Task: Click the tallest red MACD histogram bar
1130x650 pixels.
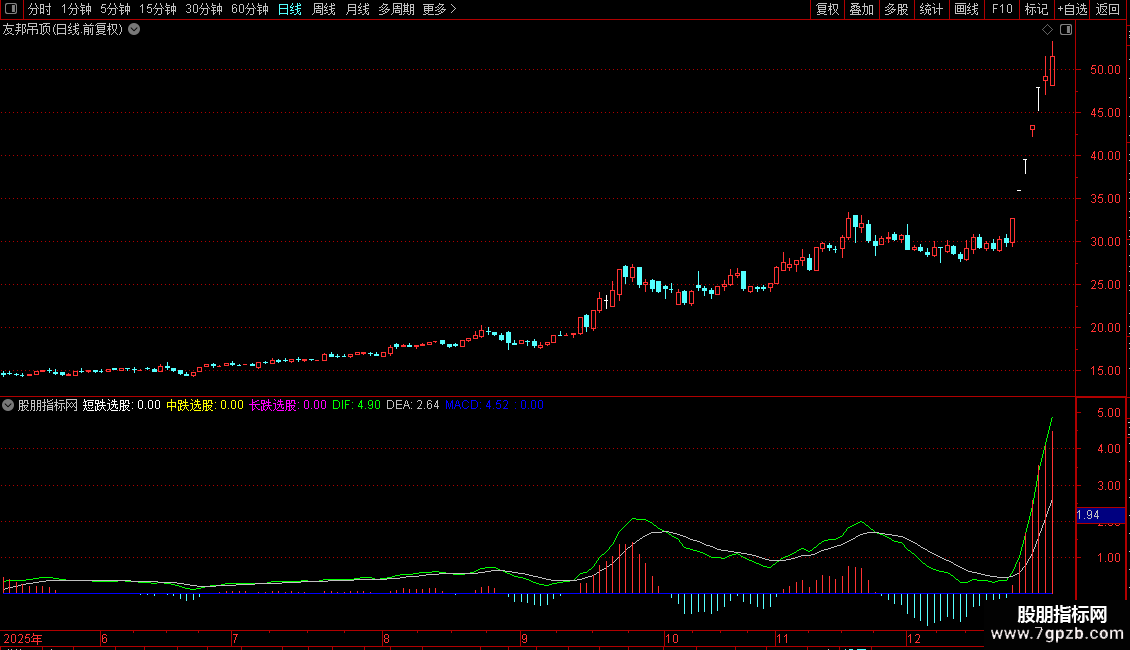Action: click(x=1052, y=512)
